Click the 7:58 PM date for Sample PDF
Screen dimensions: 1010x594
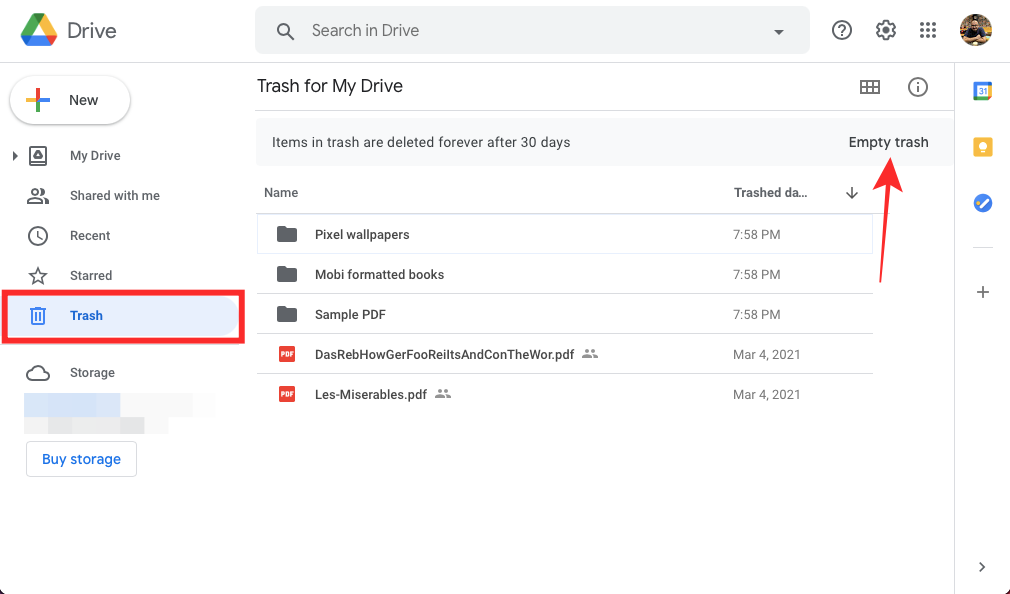pyautogui.click(x=756, y=314)
